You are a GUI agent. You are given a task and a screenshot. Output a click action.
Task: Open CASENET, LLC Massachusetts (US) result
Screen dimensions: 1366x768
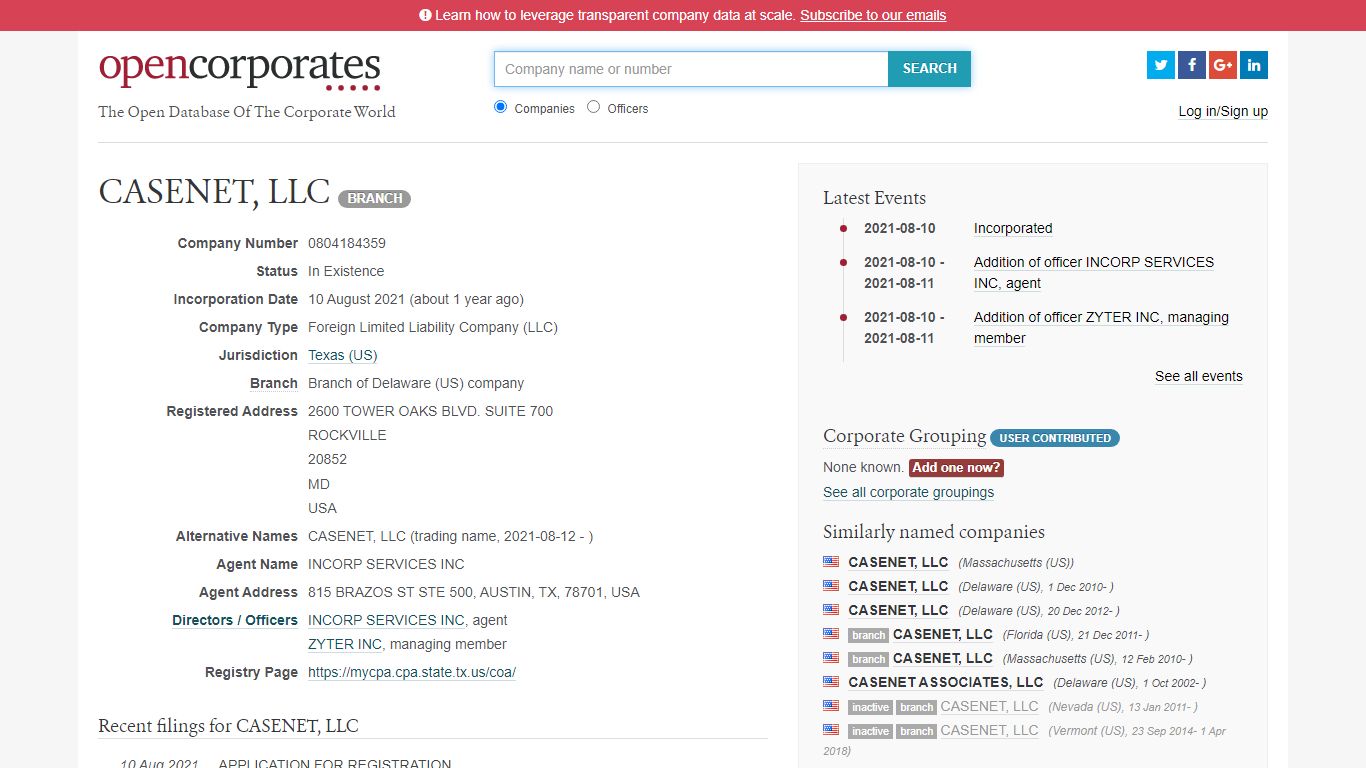pyautogui.click(x=898, y=562)
